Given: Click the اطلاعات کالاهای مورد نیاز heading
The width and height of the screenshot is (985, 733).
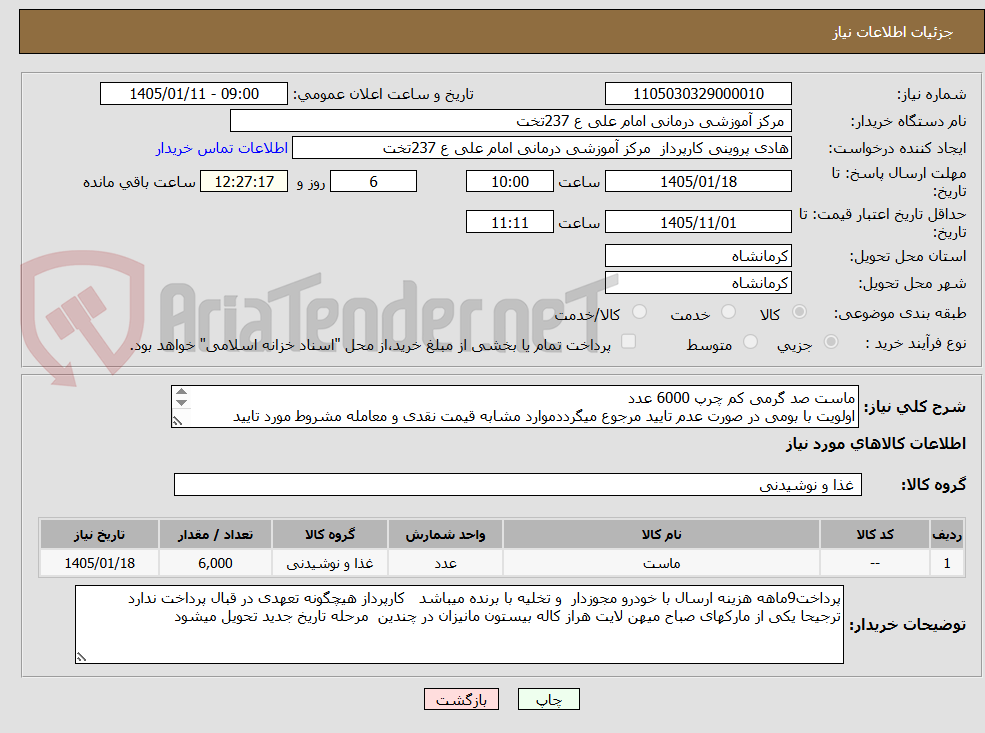Looking at the screenshot, I should point(876,443).
